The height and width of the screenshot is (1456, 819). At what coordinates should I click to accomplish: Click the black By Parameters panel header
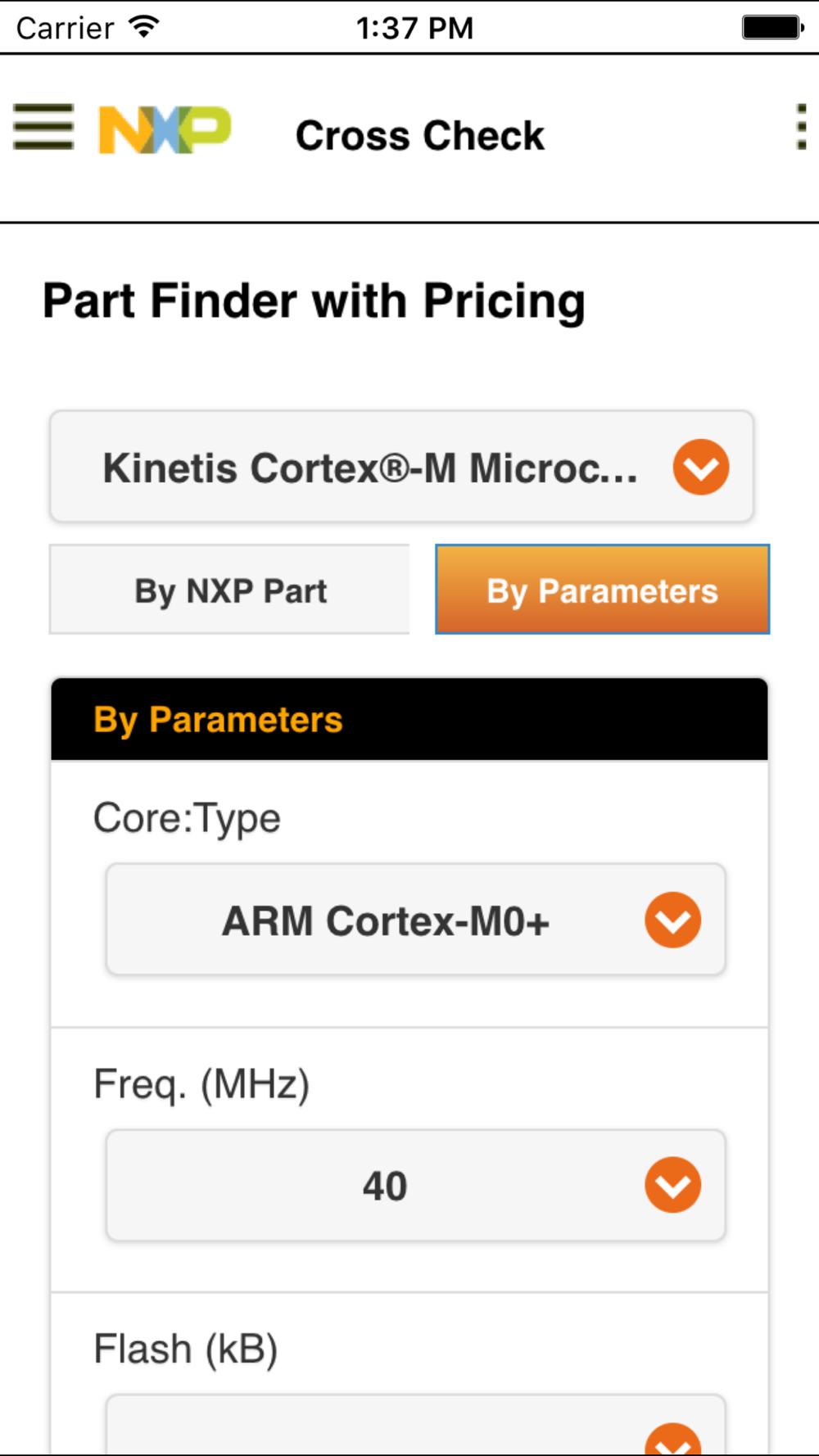(x=409, y=719)
